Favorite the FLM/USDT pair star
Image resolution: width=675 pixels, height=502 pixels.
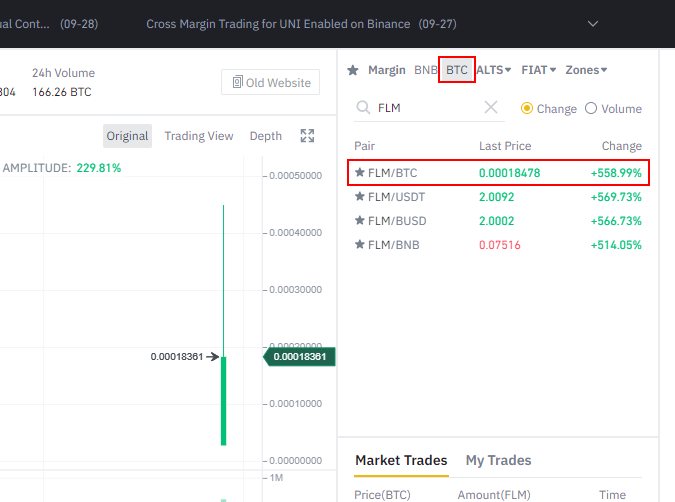pos(360,197)
